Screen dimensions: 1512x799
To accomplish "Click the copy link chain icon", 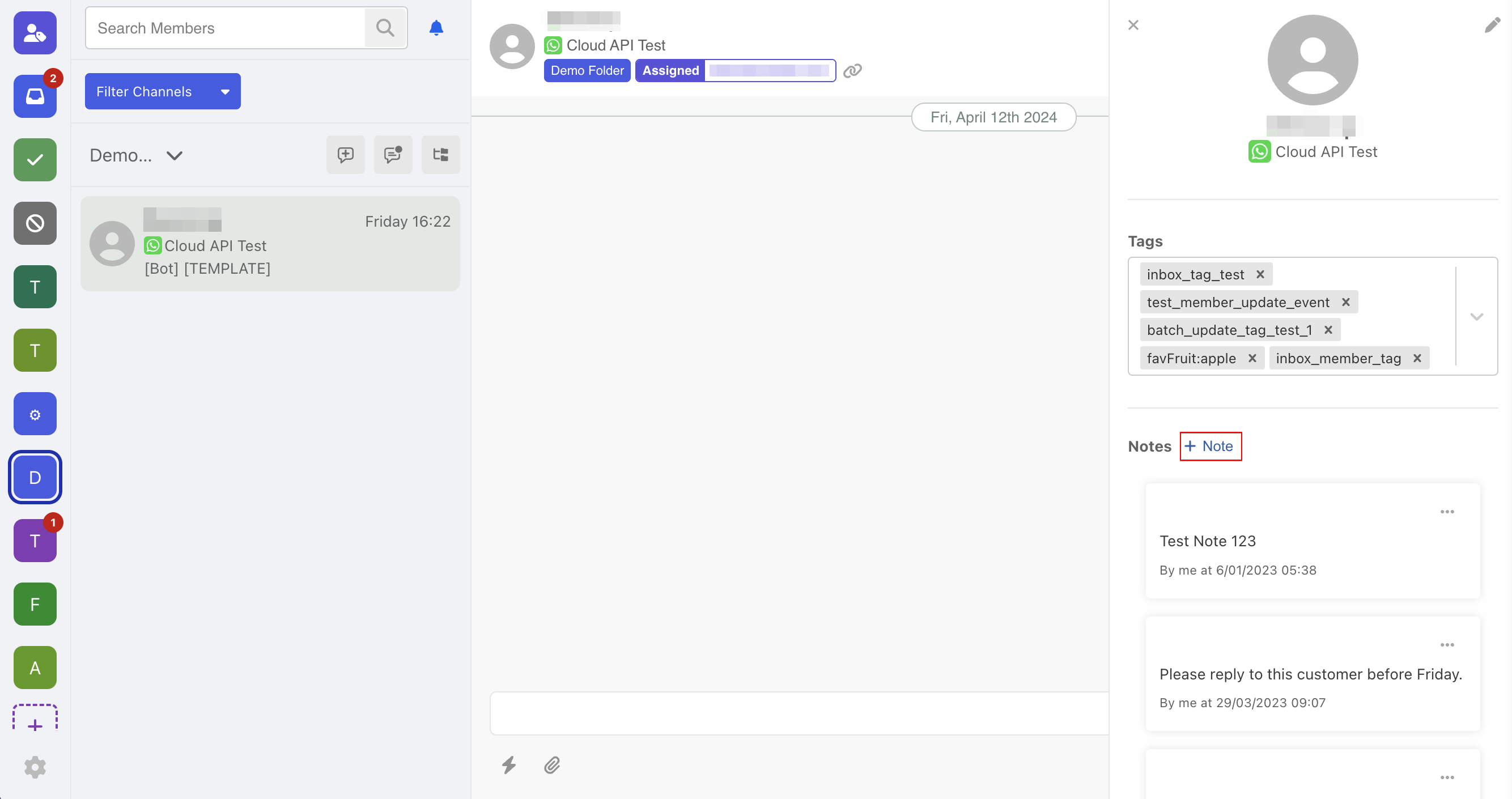I will click(852, 70).
